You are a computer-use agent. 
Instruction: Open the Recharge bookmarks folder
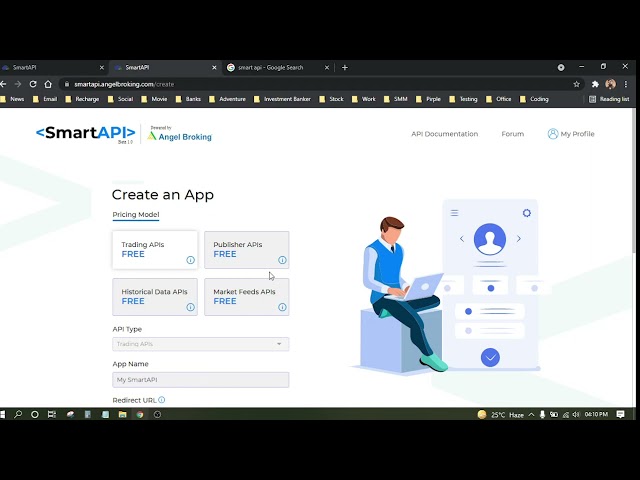pyautogui.click(x=82, y=99)
